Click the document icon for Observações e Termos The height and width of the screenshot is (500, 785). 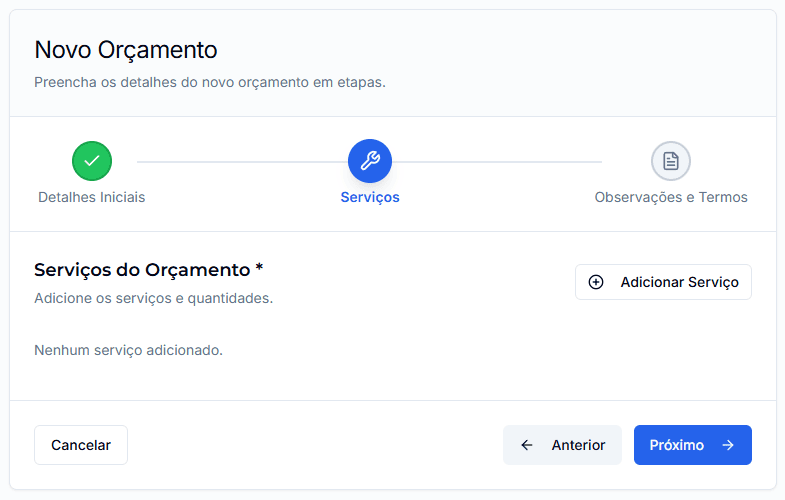pos(671,161)
